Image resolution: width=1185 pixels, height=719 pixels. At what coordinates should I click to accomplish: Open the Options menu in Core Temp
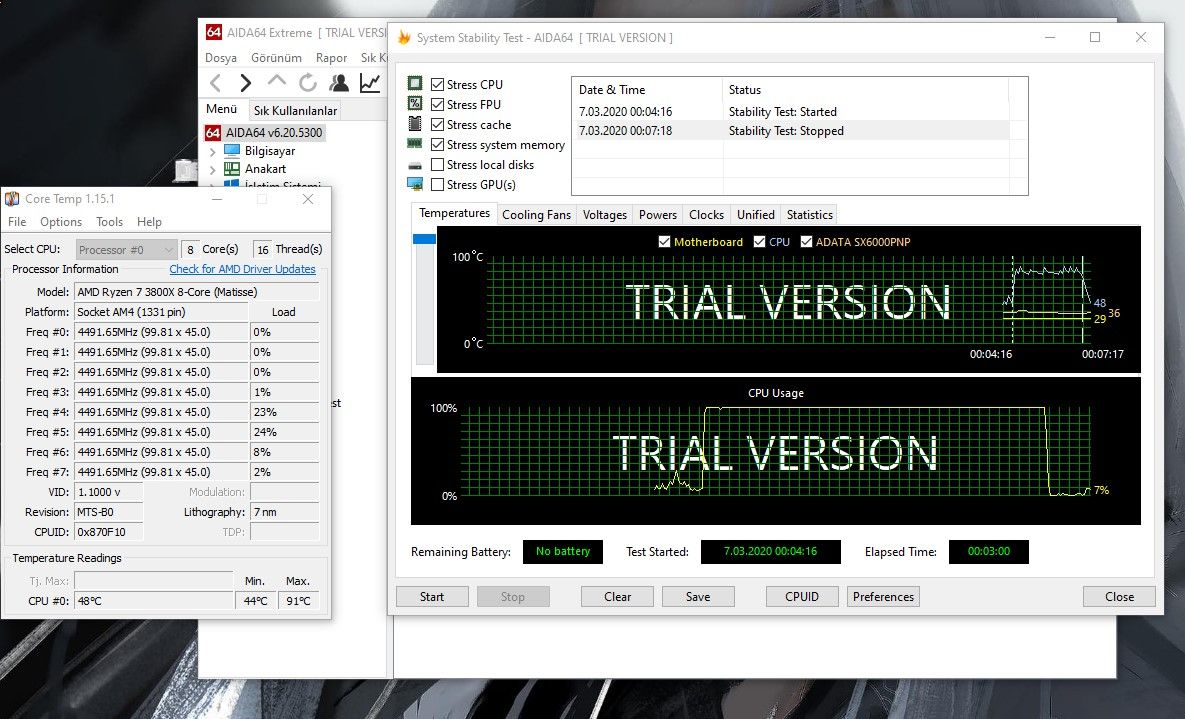point(61,222)
